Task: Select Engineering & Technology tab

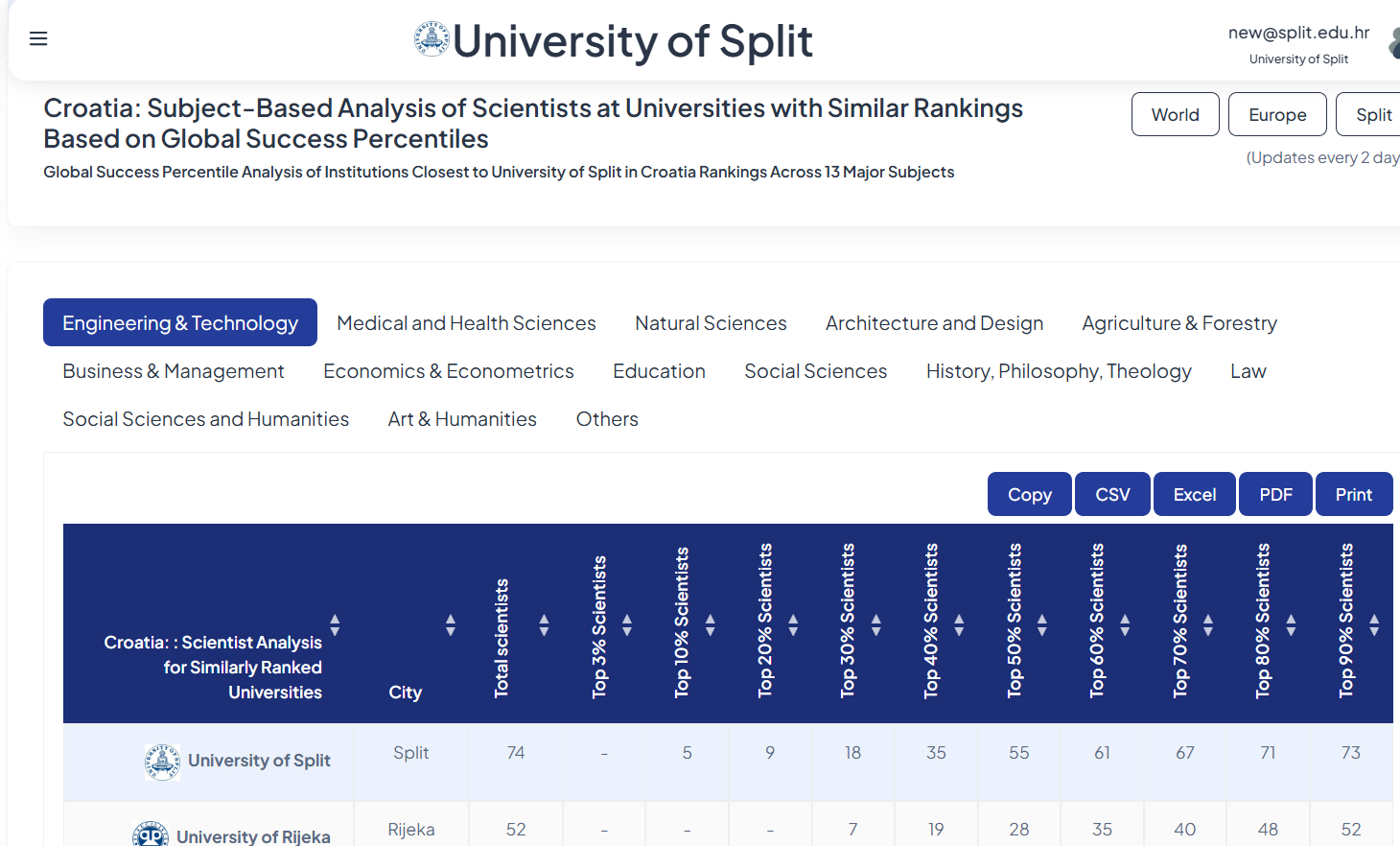Action: point(180,322)
